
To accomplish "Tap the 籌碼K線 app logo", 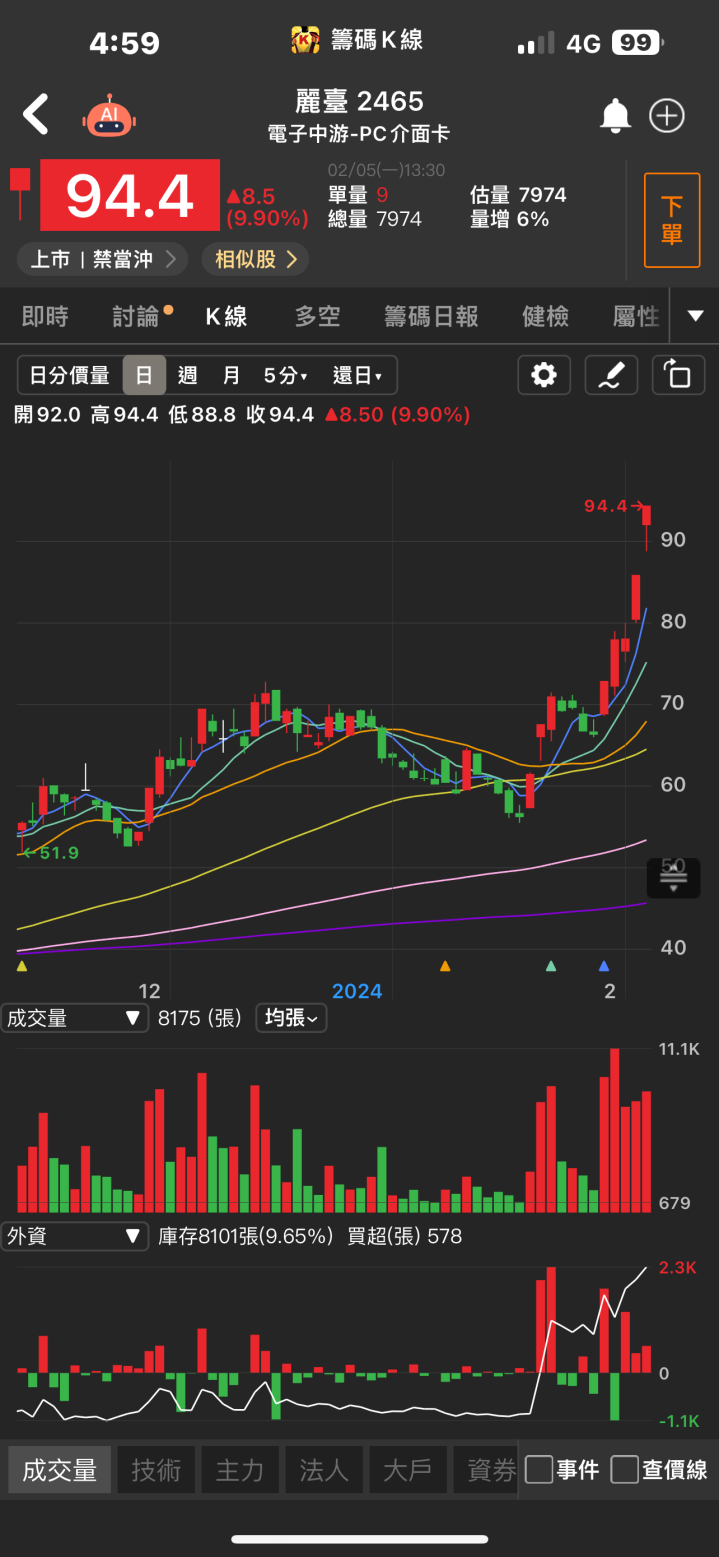I will [305, 40].
